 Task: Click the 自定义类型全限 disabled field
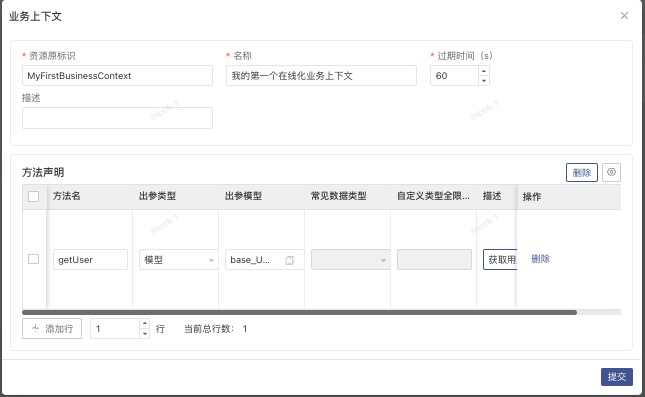pos(434,260)
